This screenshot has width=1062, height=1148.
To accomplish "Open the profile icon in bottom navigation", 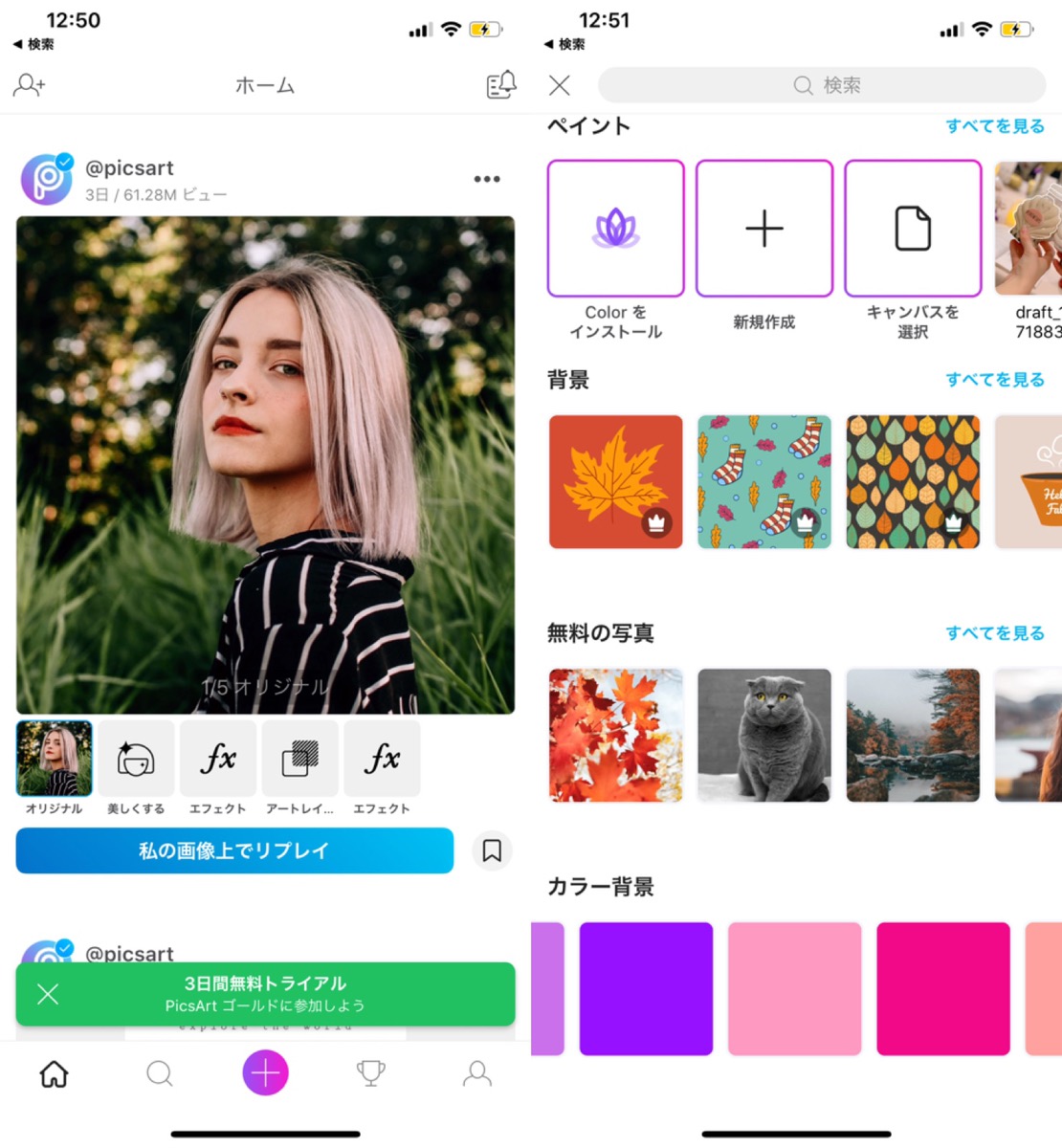I will 476,1073.
